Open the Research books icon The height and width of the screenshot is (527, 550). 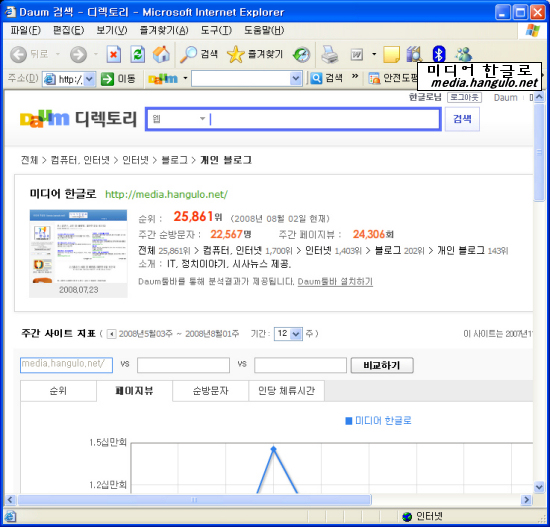[414, 54]
